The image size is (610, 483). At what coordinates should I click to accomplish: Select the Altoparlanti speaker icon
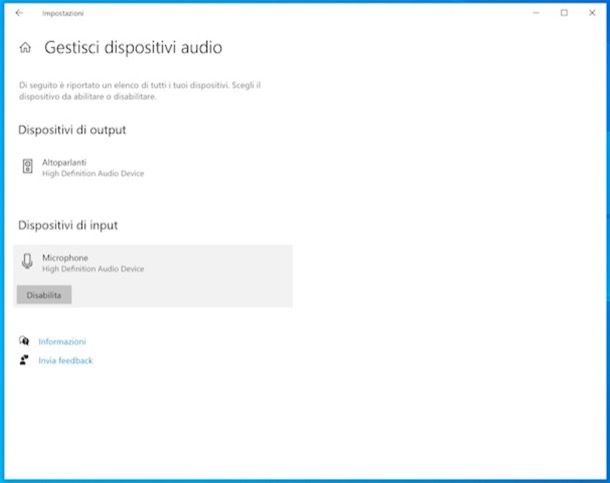click(27, 166)
